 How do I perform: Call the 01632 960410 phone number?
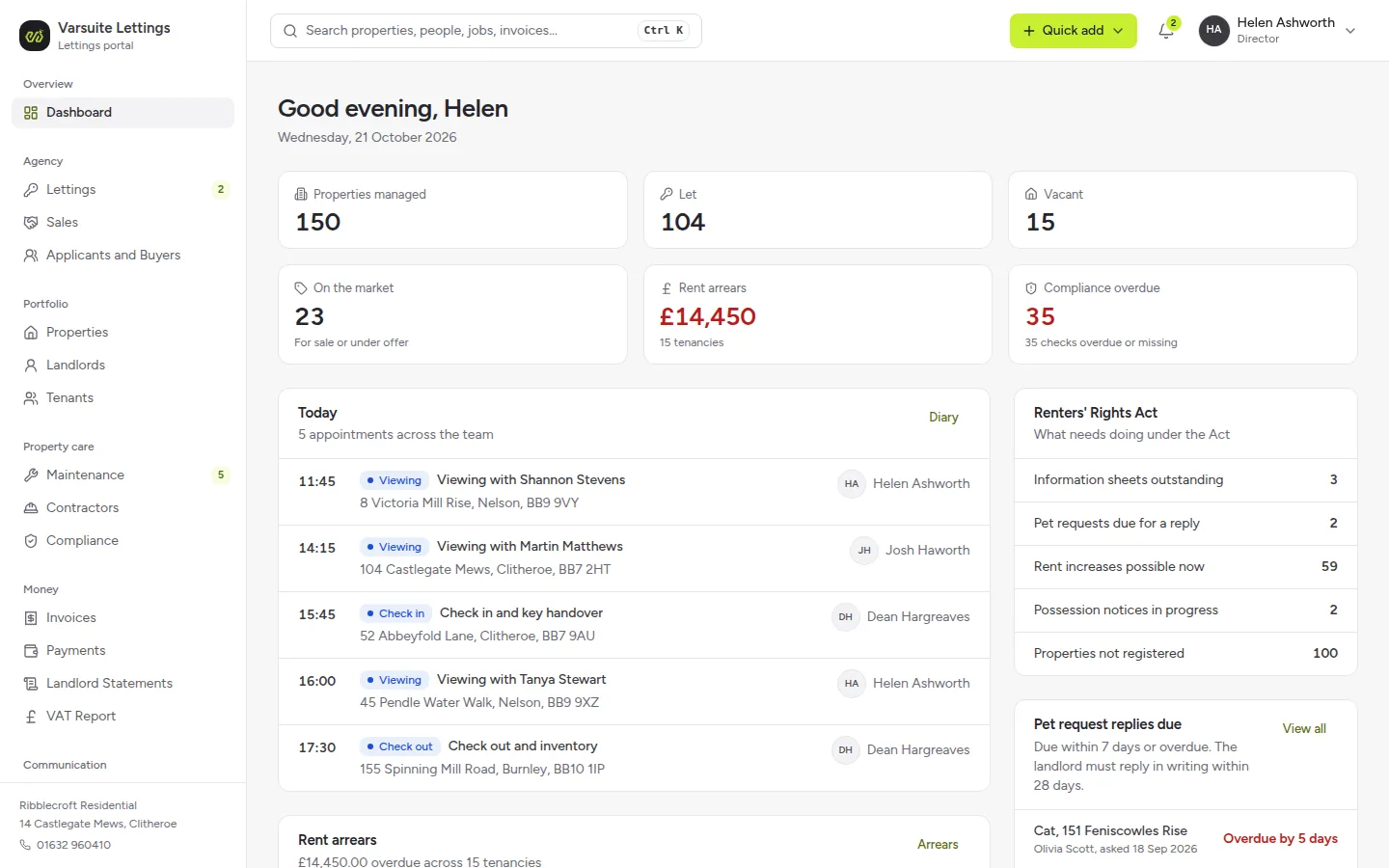coord(73,845)
